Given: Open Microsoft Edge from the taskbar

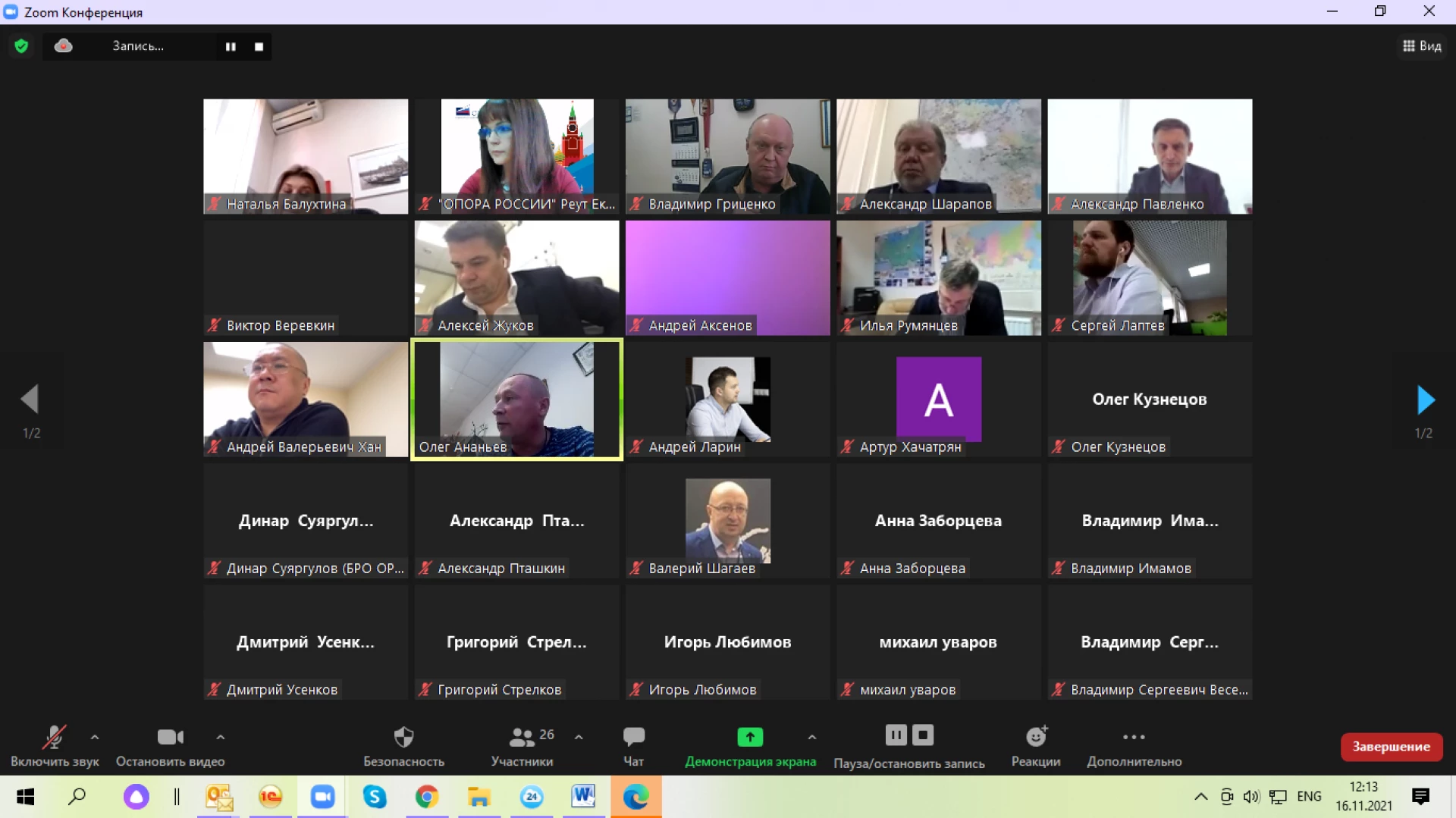Looking at the screenshot, I should (635, 797).
